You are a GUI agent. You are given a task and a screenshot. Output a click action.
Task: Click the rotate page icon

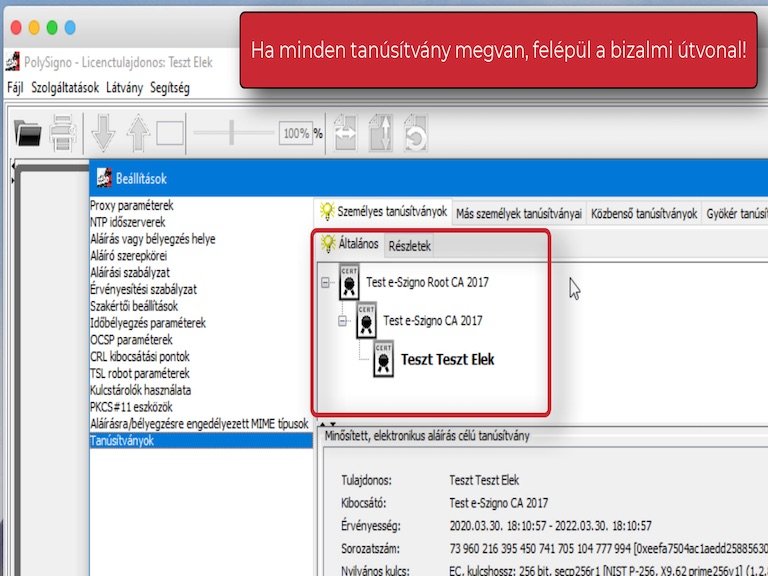point(415,133)
